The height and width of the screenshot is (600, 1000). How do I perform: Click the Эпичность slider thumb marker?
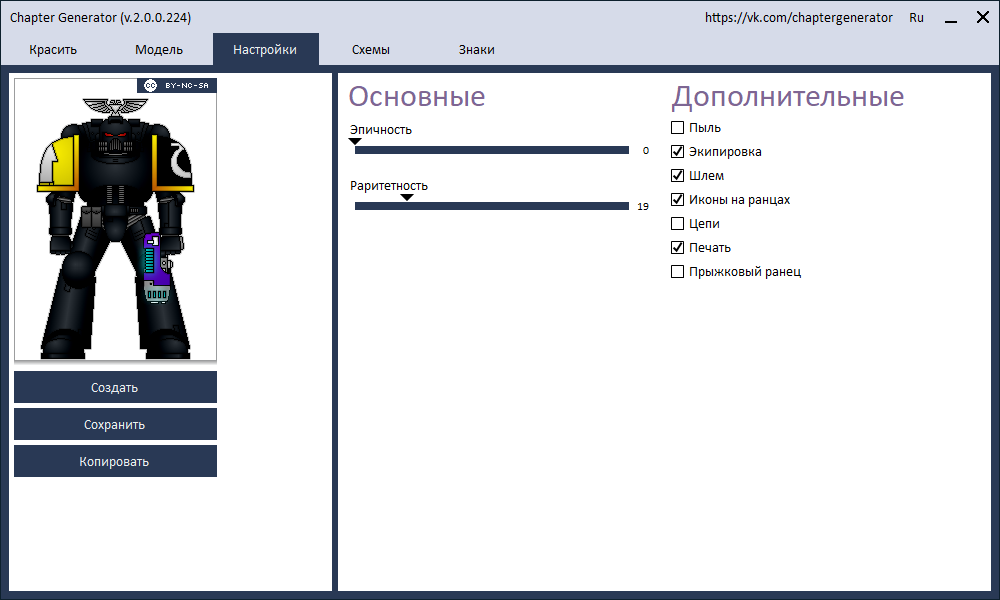[355, 142]
